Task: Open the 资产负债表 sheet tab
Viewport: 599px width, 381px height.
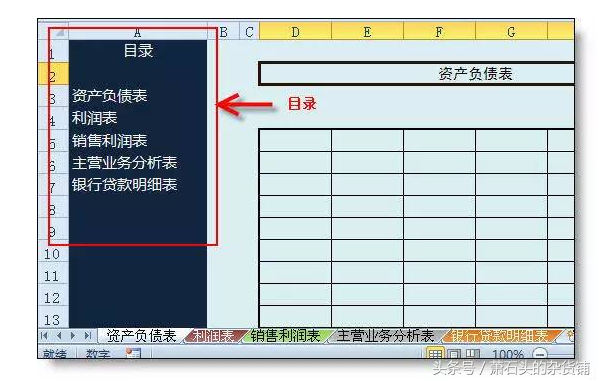Action: point(141,336)
